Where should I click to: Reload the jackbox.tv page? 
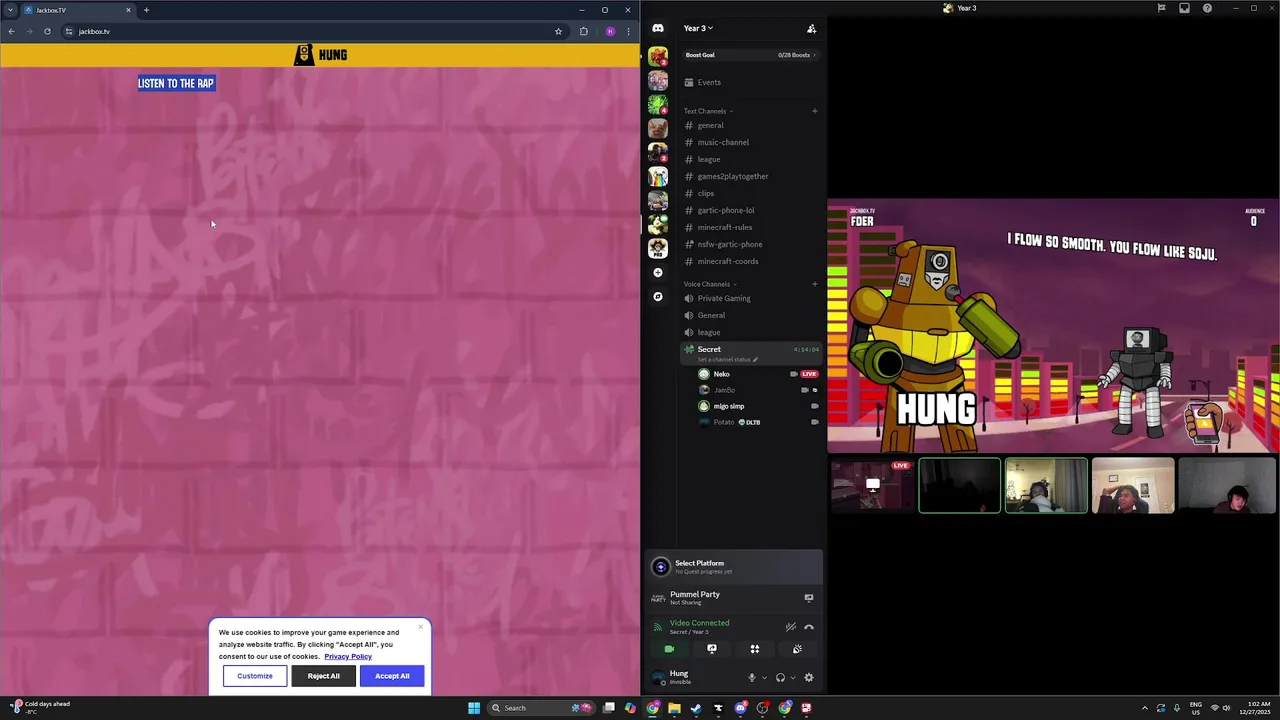[x=47, y=31]
